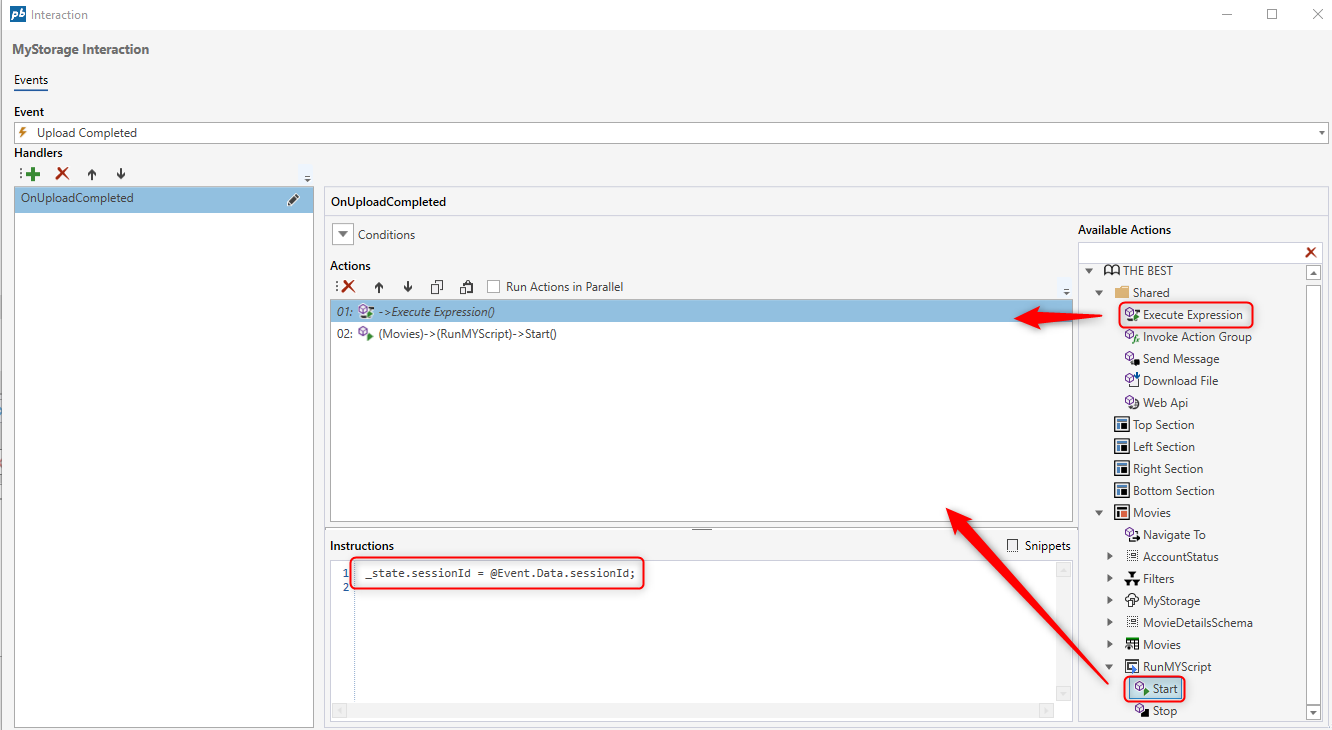Delete selected action with red X
The height and width of the screenshot is (730, 1332).
[x=348, y=287]
